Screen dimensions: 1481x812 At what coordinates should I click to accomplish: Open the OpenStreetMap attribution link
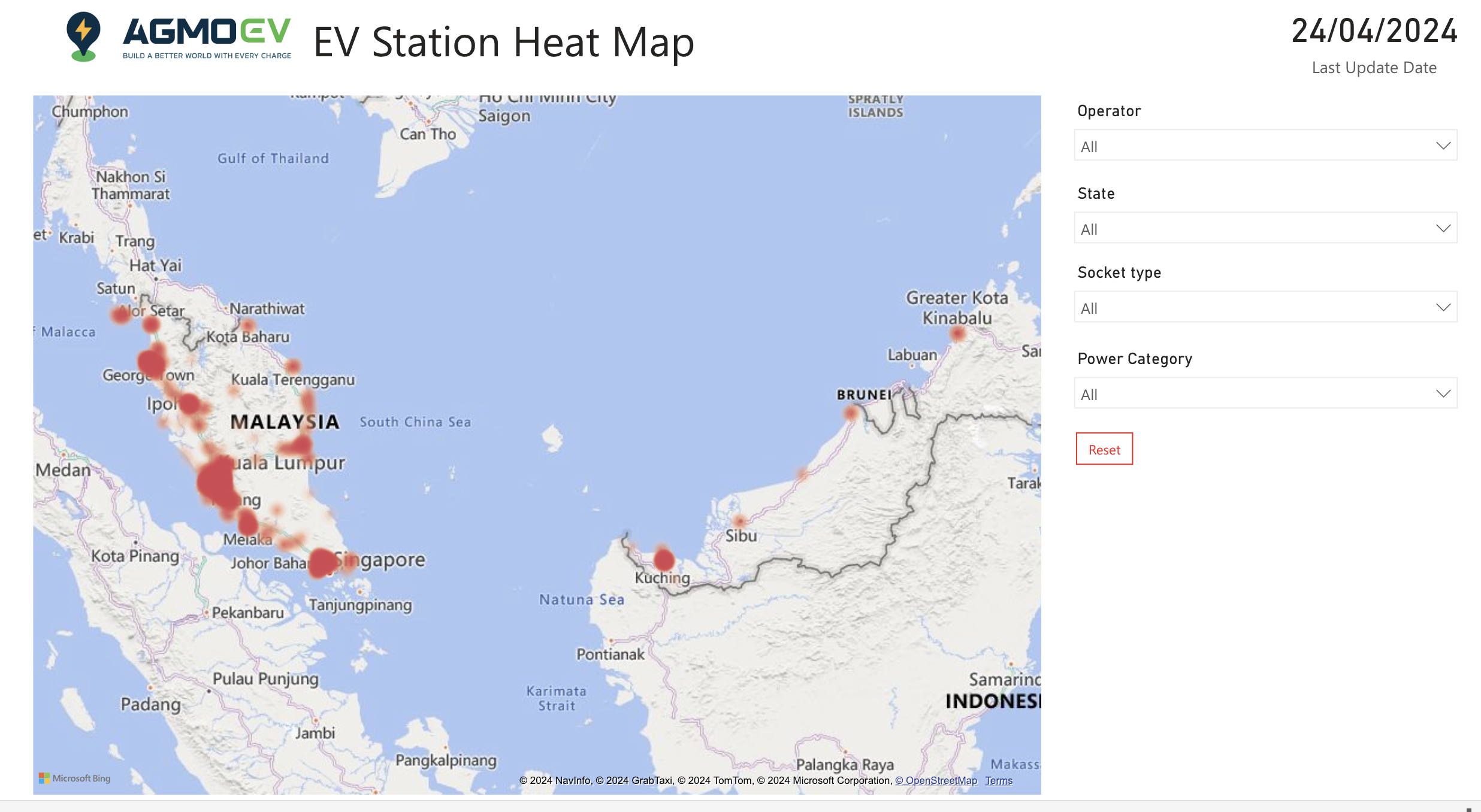pyautogui.click(x=936, y=780)
